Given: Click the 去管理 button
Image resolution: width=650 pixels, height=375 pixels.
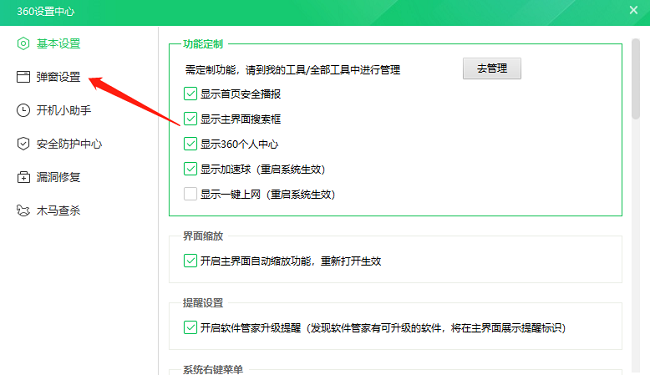Looking at the screenshot, I should (492, 68).
